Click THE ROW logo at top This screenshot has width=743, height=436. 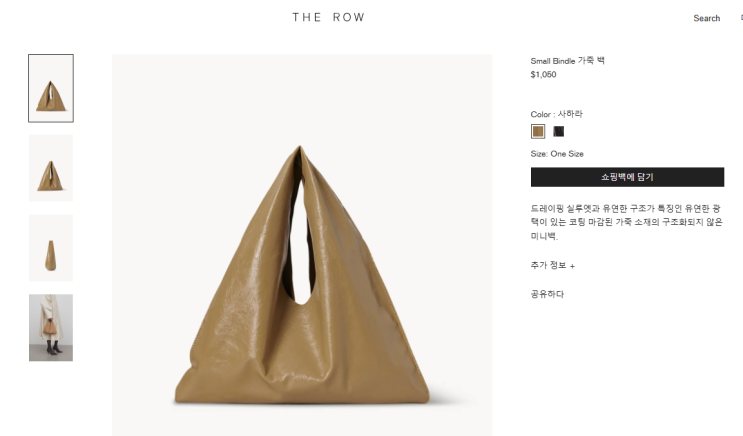(x=328, y=18)
